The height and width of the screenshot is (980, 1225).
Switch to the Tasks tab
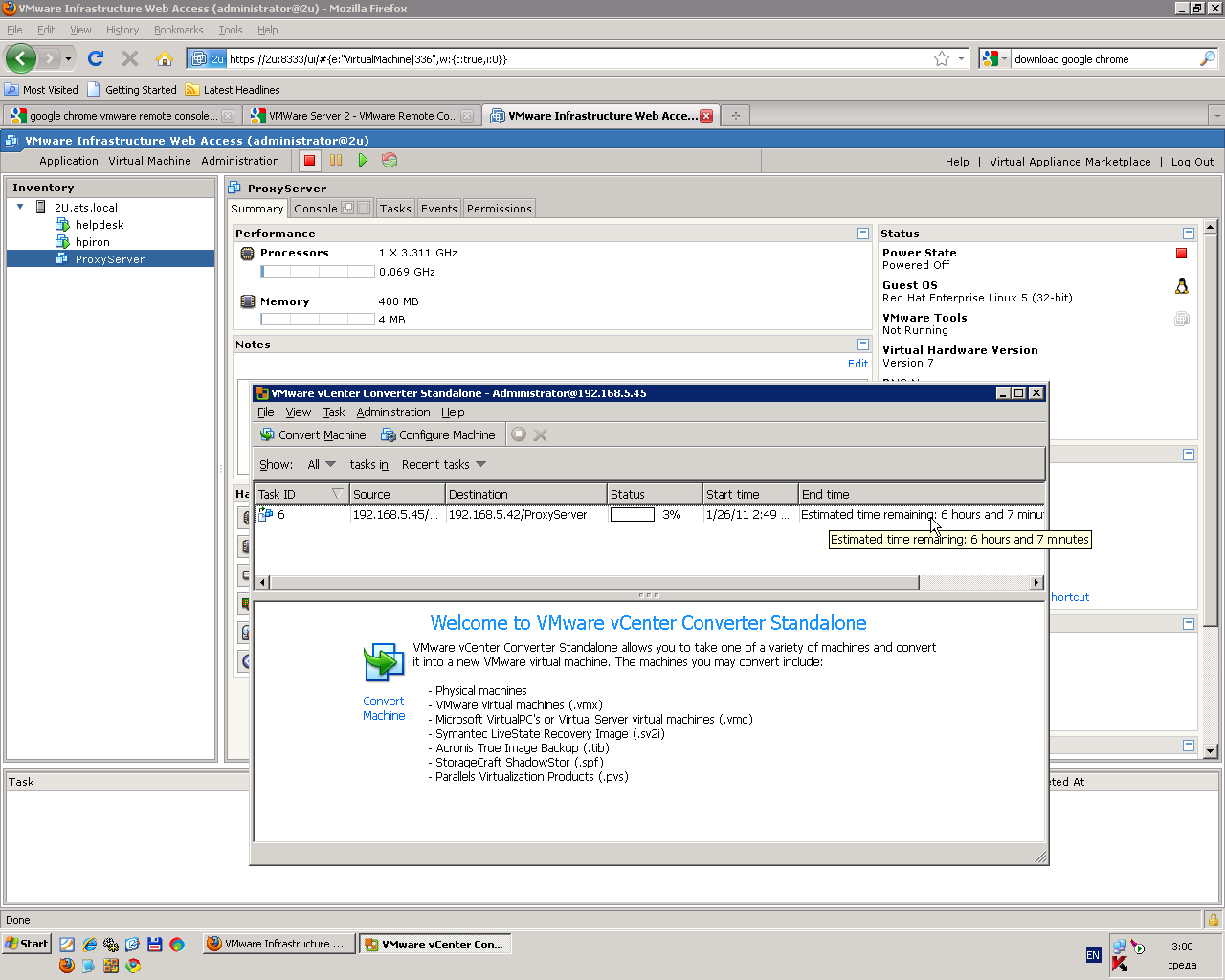395,209
